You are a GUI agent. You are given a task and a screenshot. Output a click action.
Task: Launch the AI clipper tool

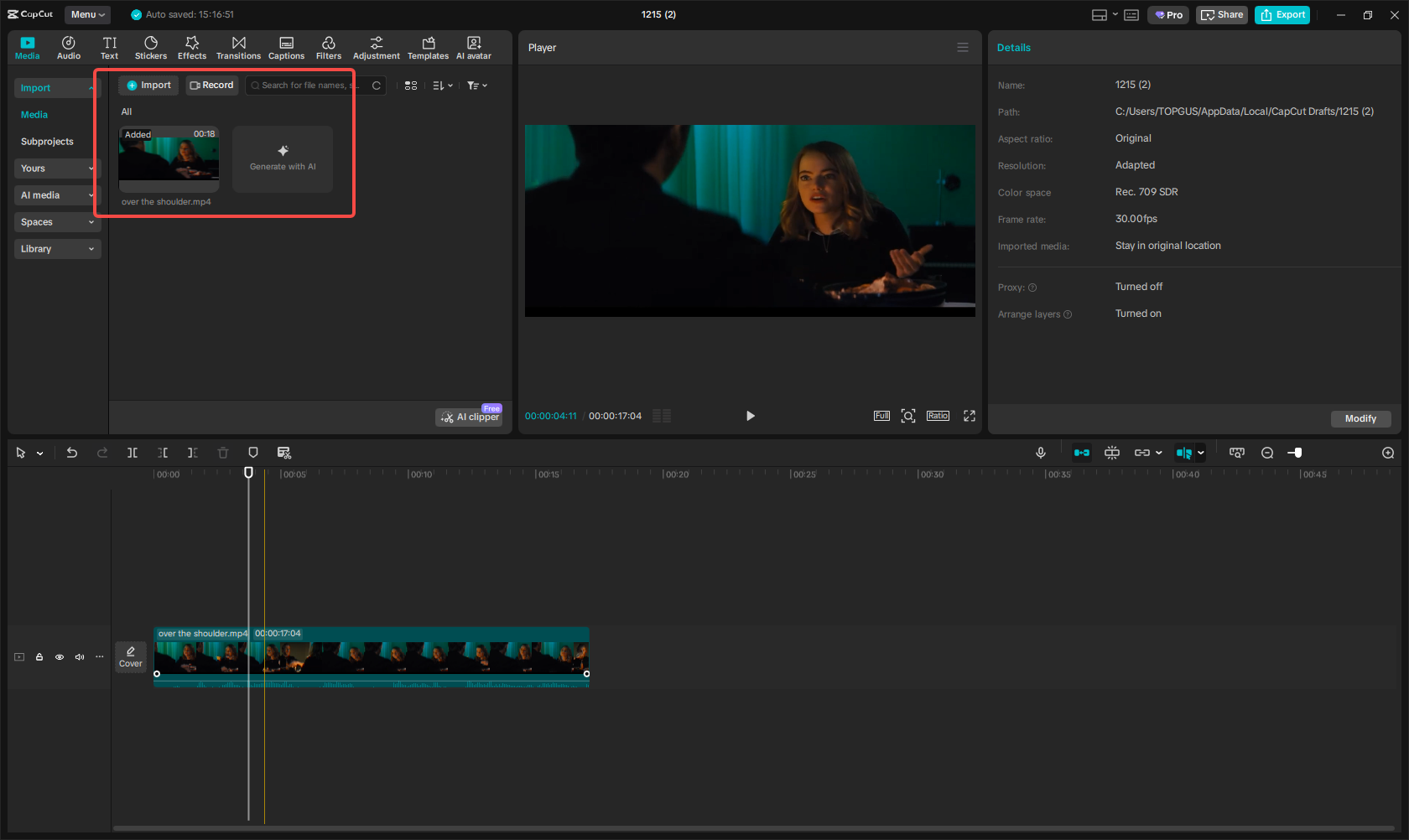coord(469,417)
